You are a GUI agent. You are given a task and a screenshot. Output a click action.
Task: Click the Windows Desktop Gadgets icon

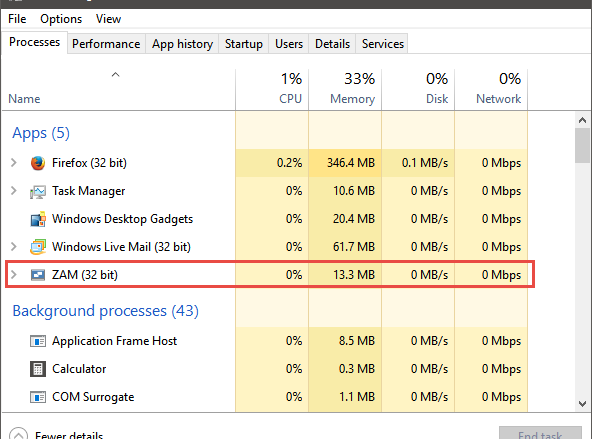click(38, 219)
